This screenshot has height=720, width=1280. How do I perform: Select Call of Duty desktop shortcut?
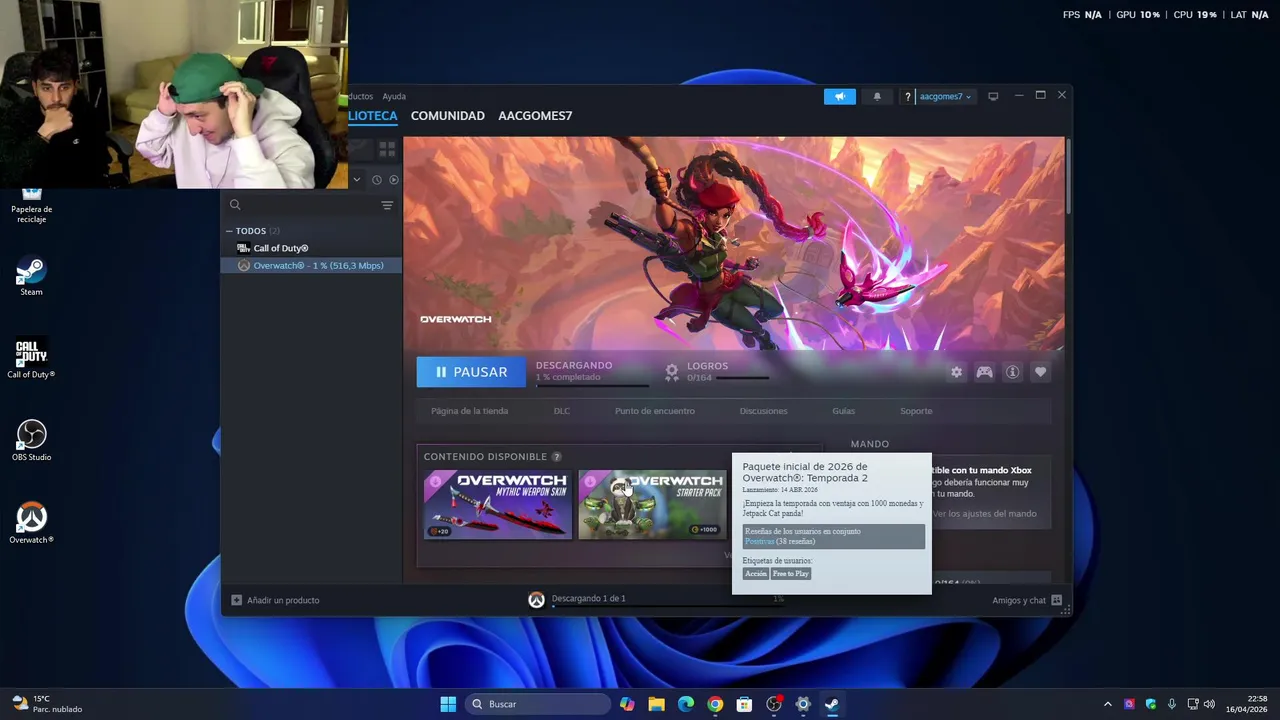coord(31,360)
